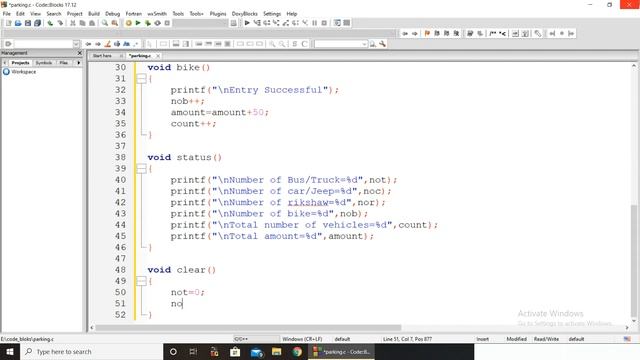
Task: Click the Rebuild icon
Action: (158, 23)
